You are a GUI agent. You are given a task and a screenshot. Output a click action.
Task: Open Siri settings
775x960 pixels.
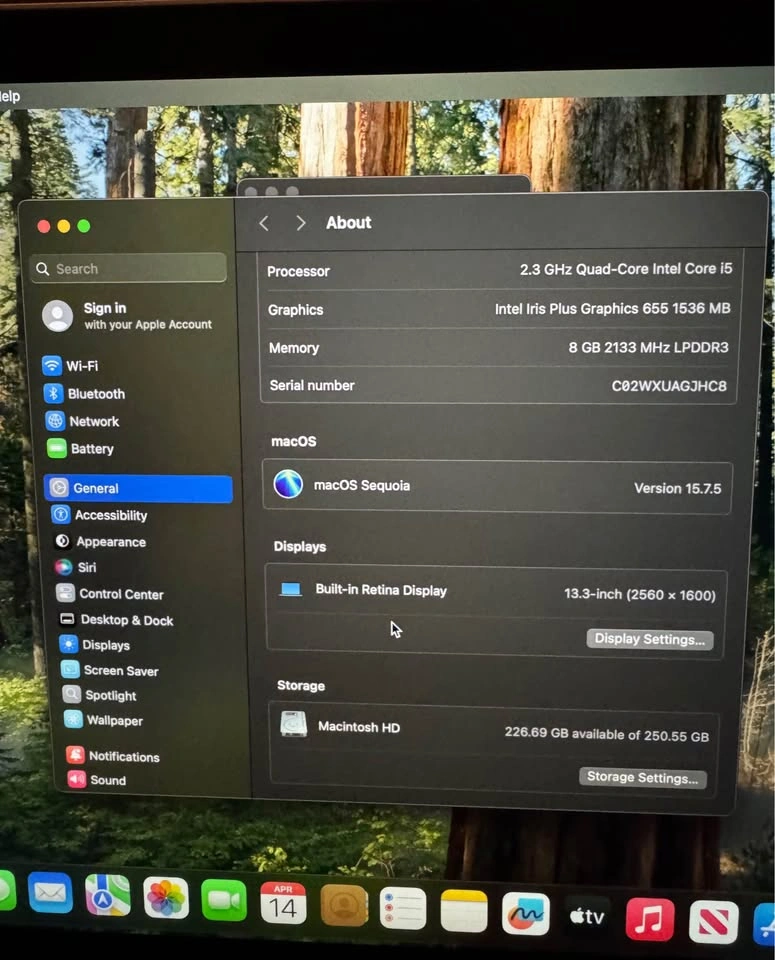(x=76, y=567)
